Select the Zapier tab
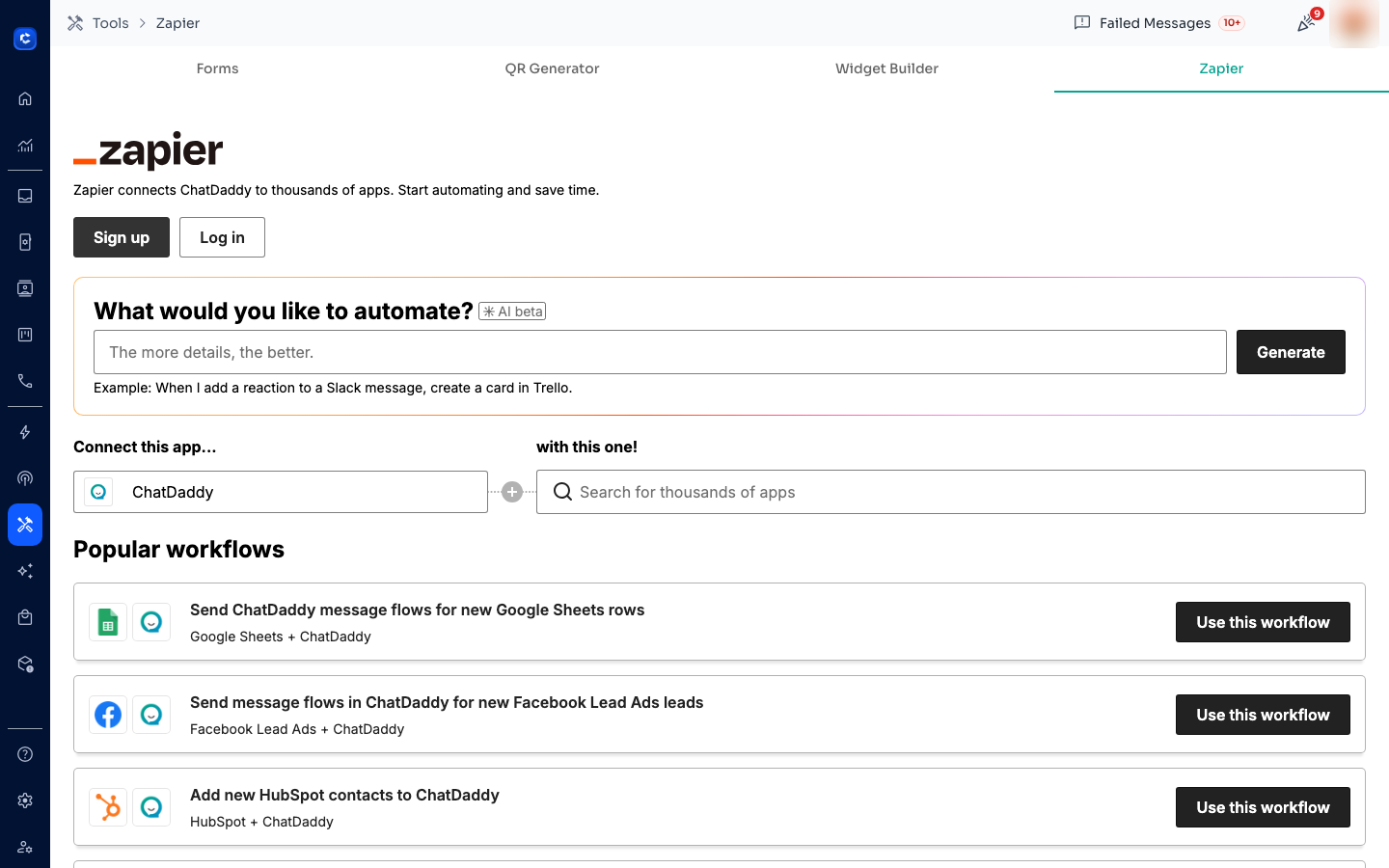The height and width of the screenshot is (868, 1389). (x=1221, y=68)
